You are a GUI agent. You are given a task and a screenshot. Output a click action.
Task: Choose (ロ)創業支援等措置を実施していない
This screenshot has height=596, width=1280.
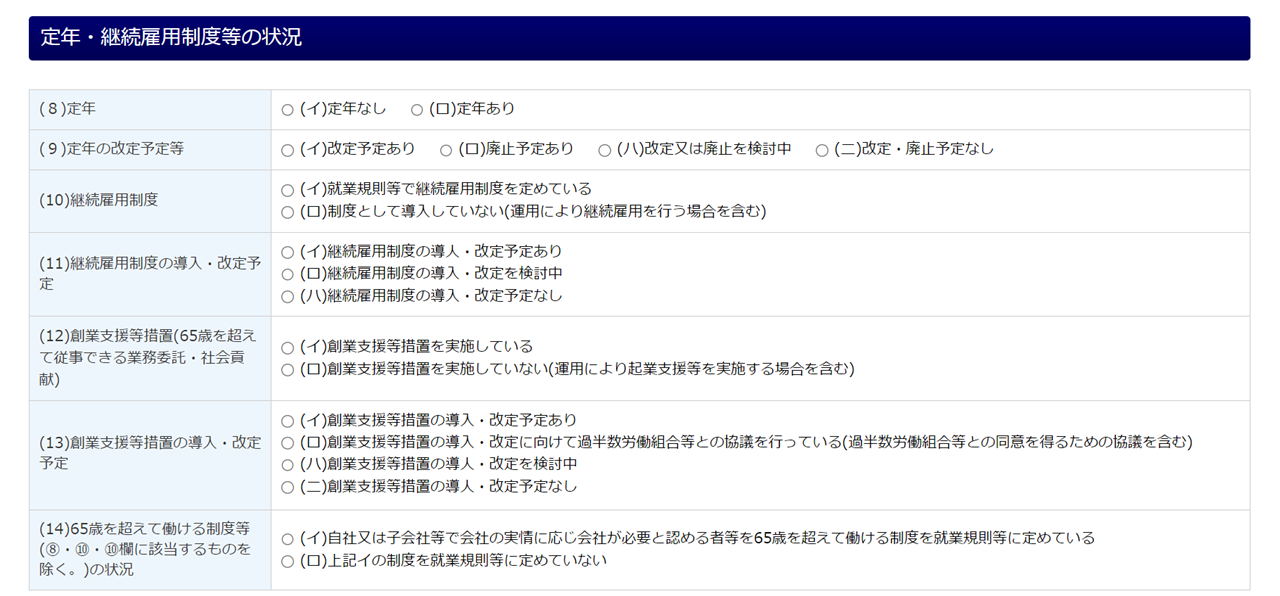click(288, 370)
